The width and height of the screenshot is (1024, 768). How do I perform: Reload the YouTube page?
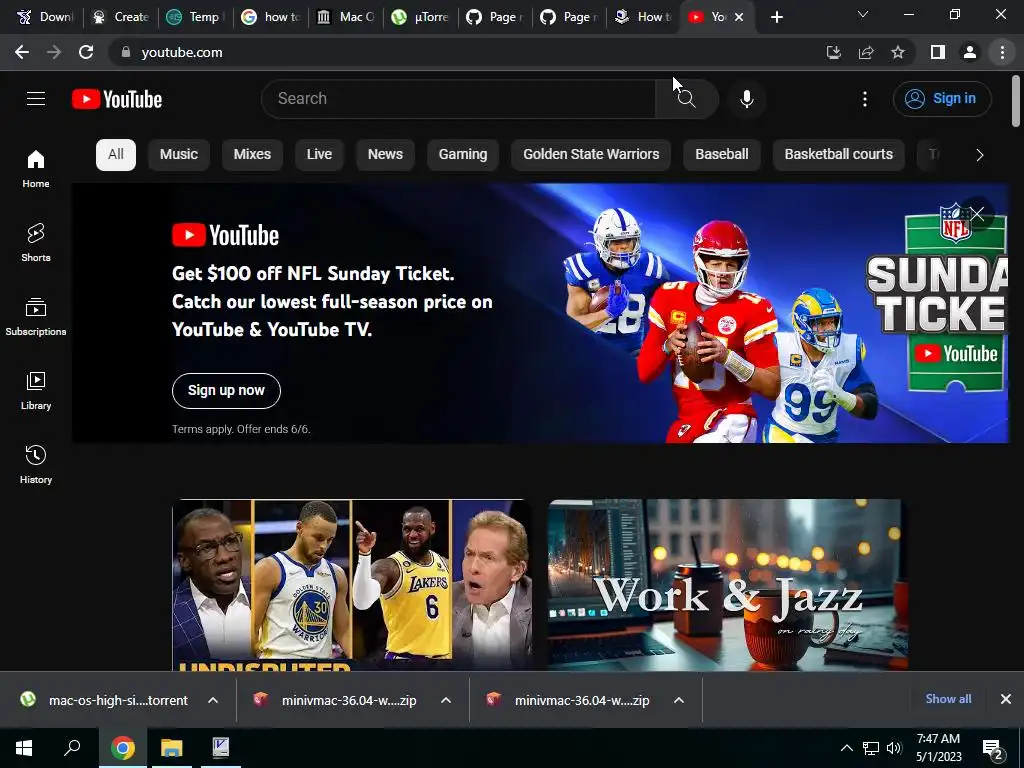[86, 52]
